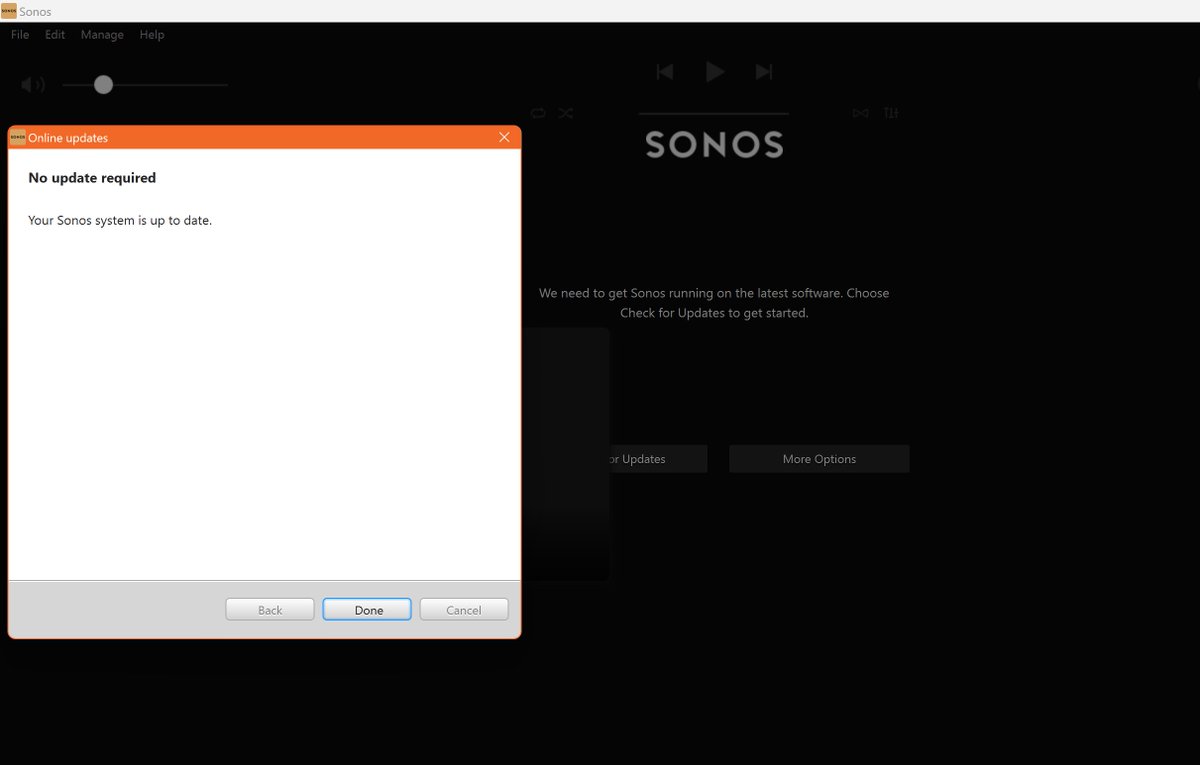Click the Cancel button in Online updates dialog
The height and width of the screenshot is (765, 1200).
pos(464,610)
